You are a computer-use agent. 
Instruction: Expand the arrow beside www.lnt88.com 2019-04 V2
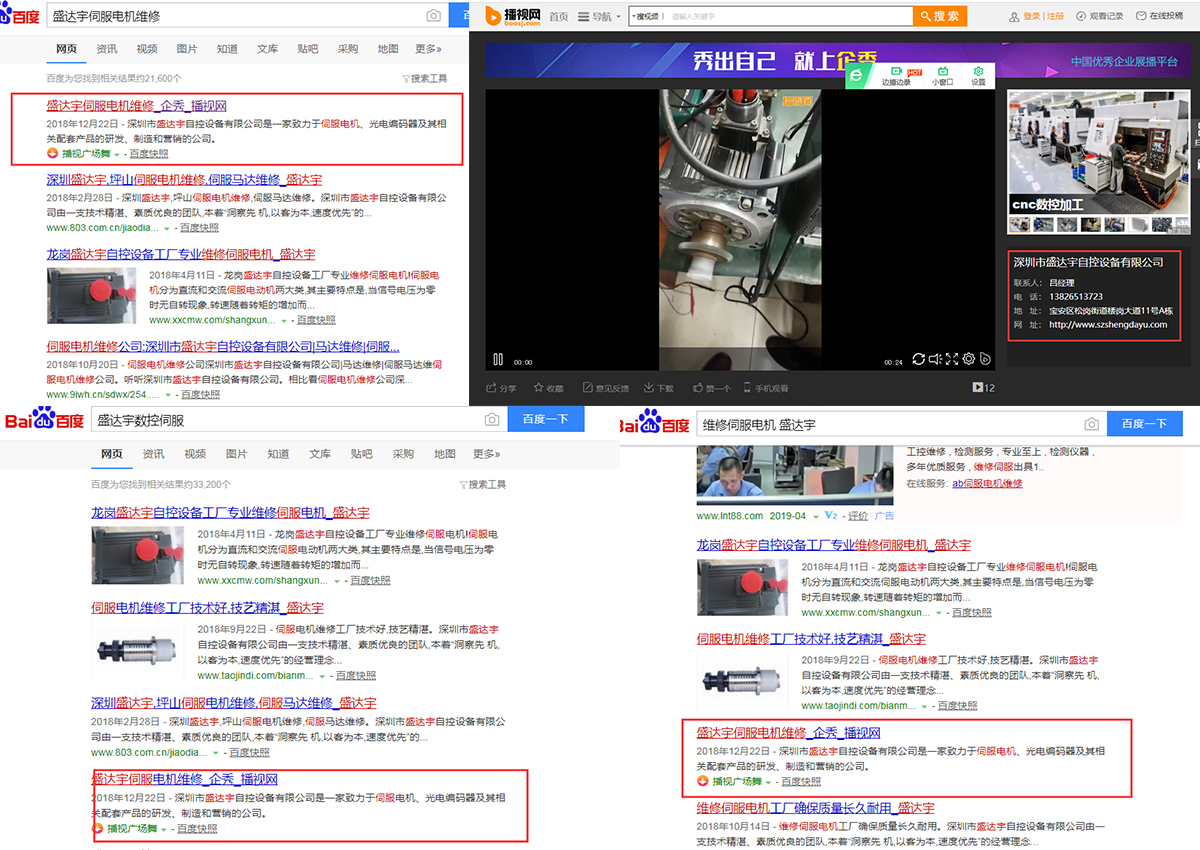point(816,516)
